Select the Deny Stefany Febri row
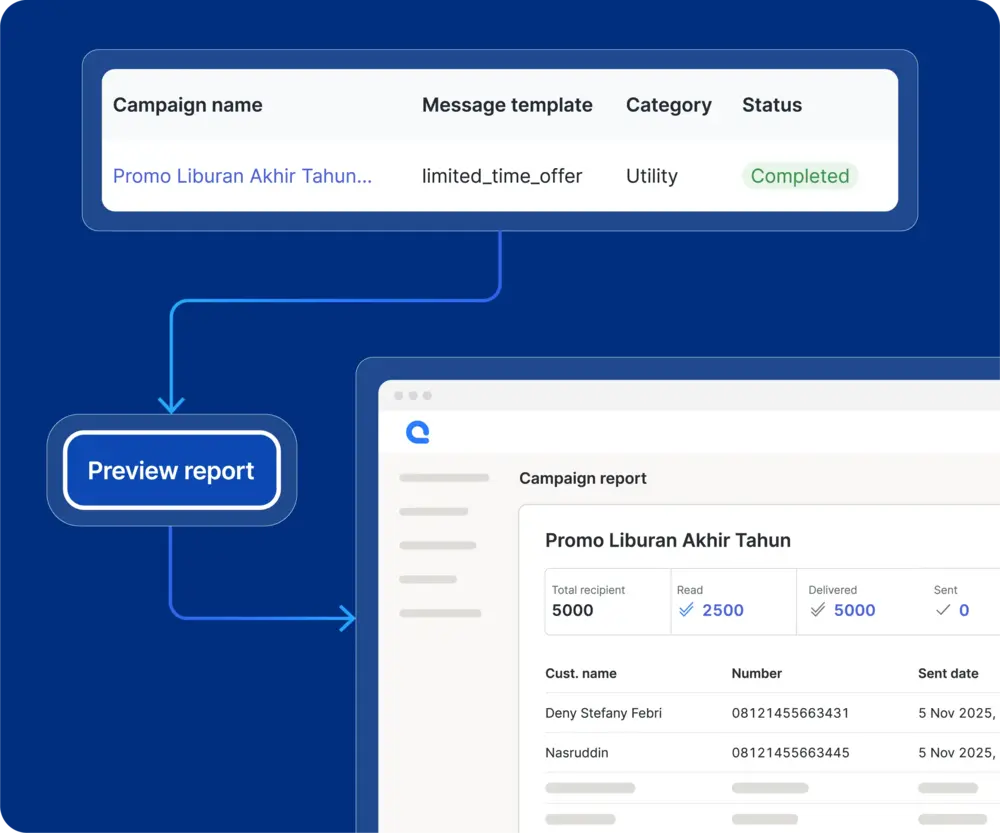Image resolution: width=1000 pixels, height=833 pixels. (603, 713)
